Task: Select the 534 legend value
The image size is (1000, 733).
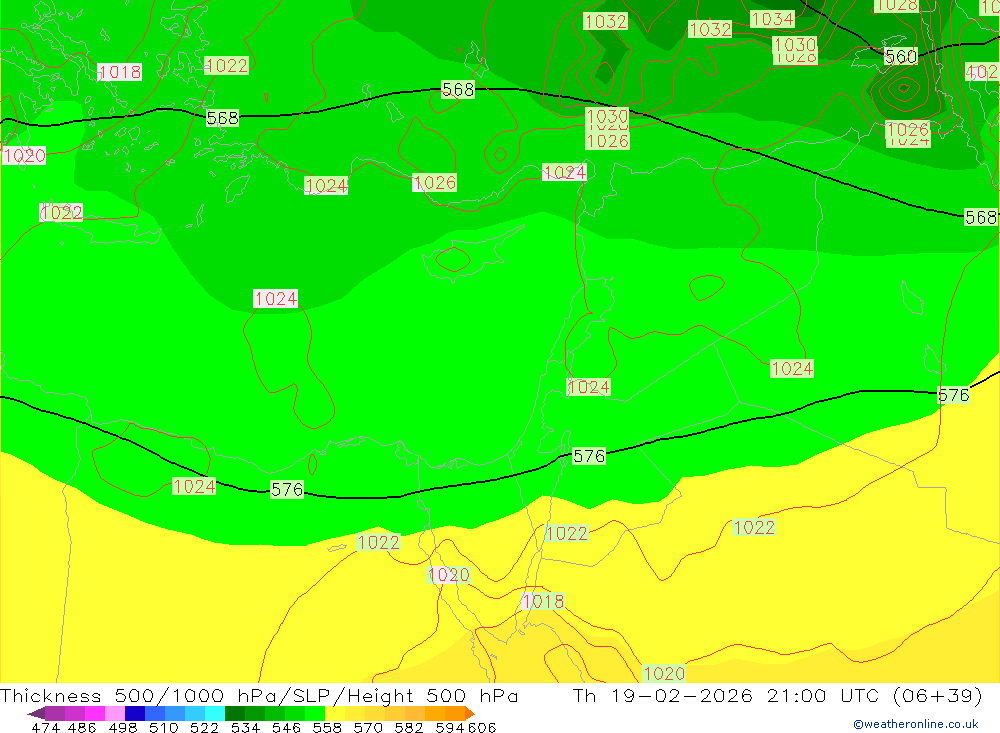Action: tap(246, 727)
